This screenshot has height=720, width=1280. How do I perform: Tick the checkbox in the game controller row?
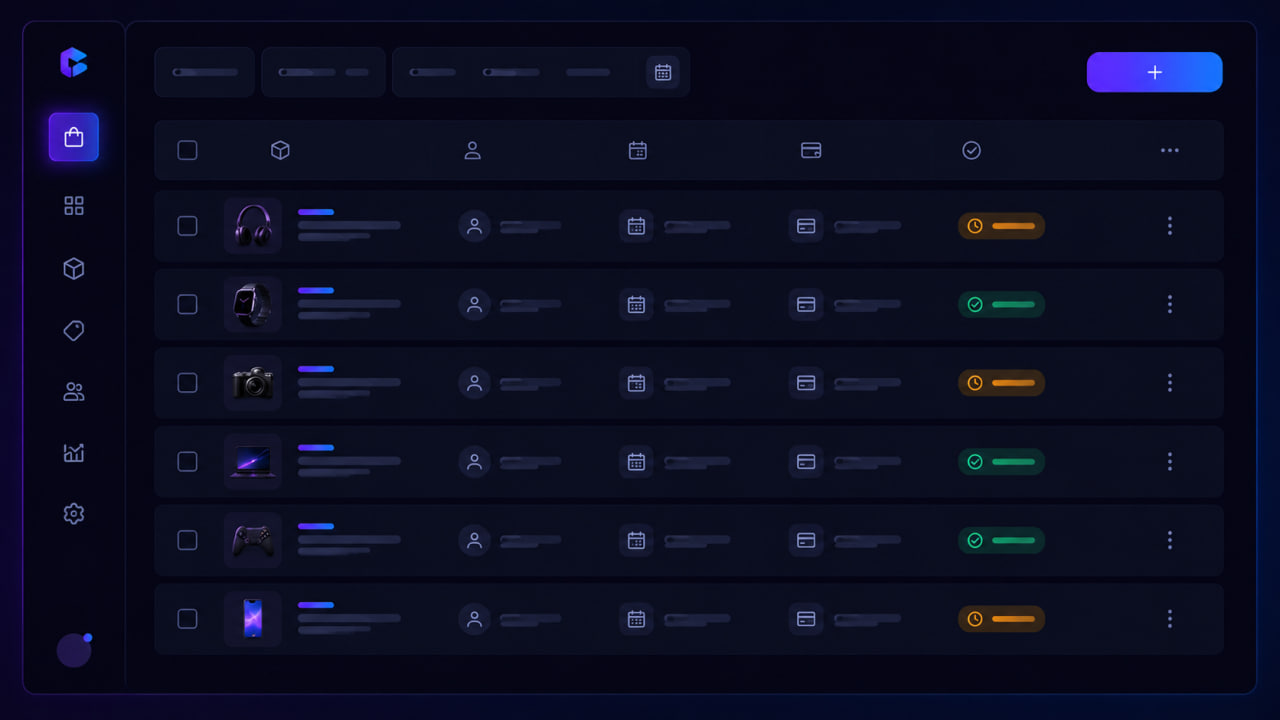pos(187,540)
